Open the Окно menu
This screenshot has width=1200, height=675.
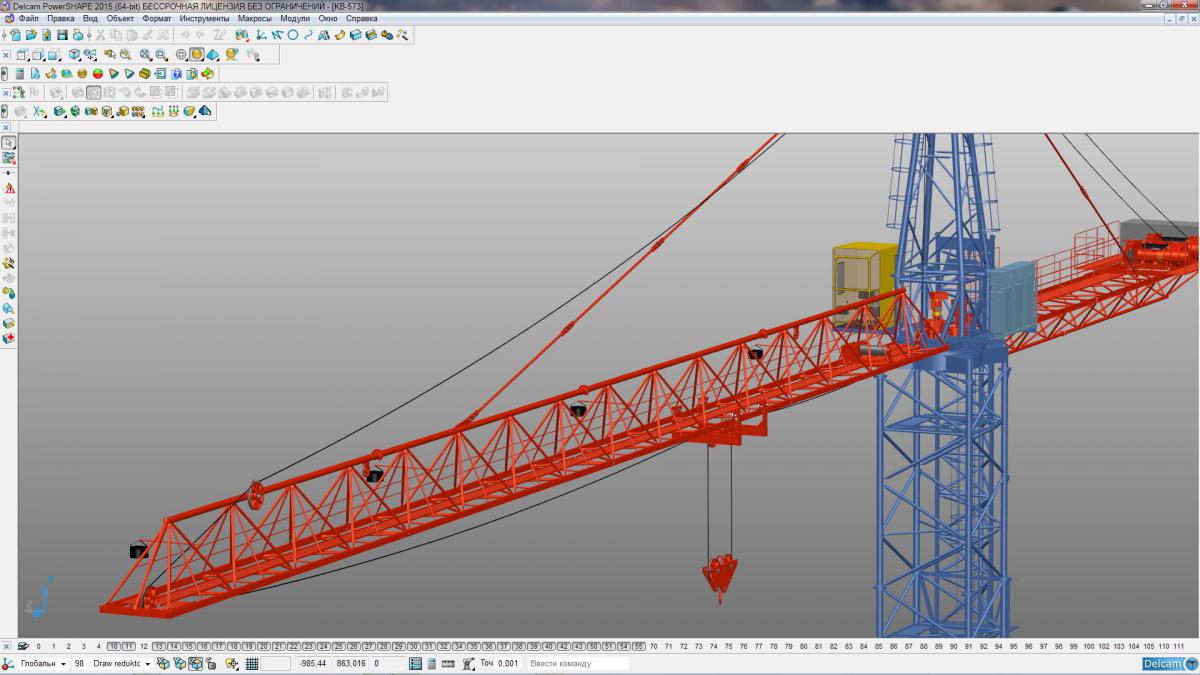328,18
